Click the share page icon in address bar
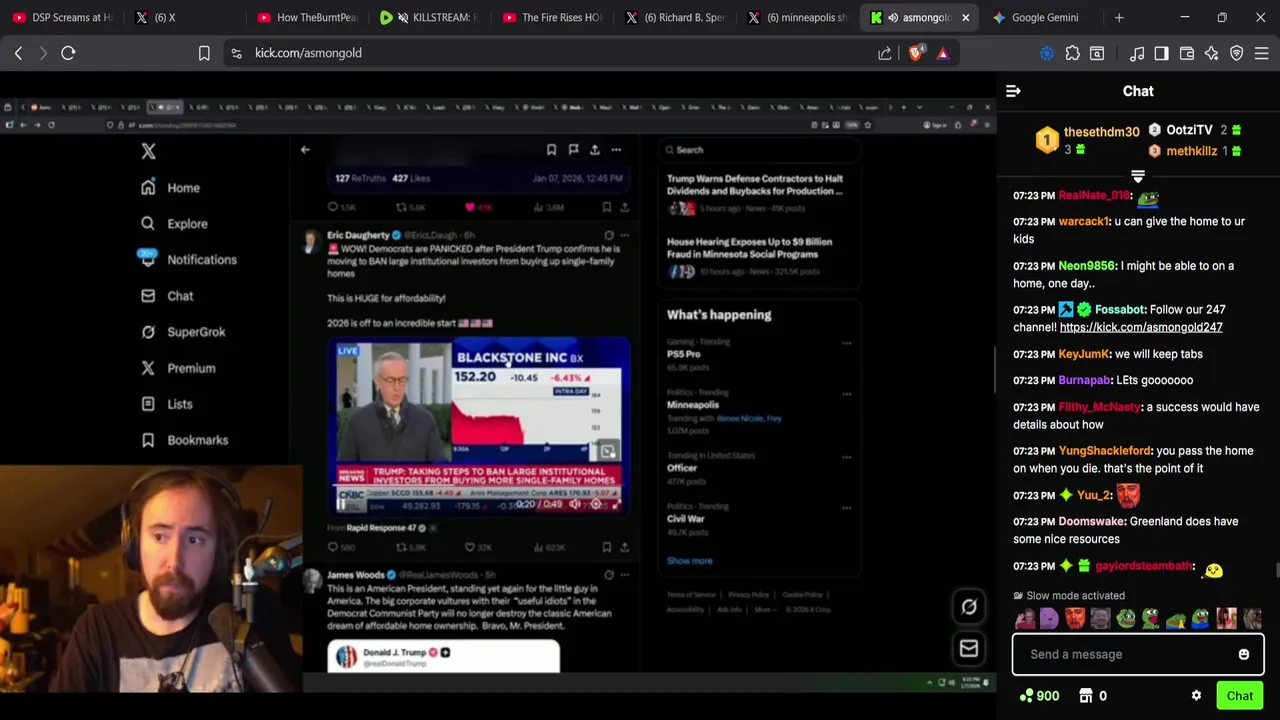Image resolution: width=1280 pixels, height=720 pixels. click(x=885, y=53)
